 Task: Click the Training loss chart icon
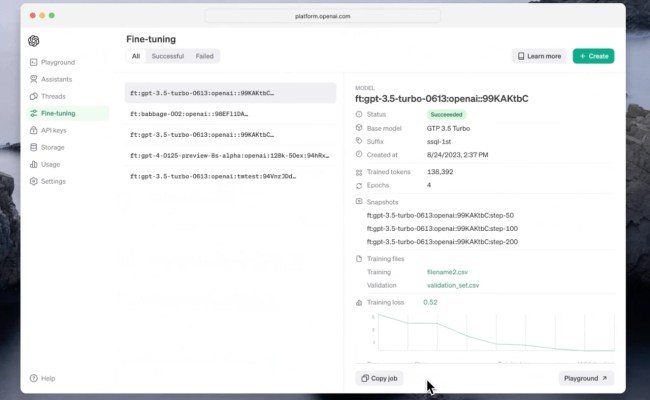pos(359,303)
